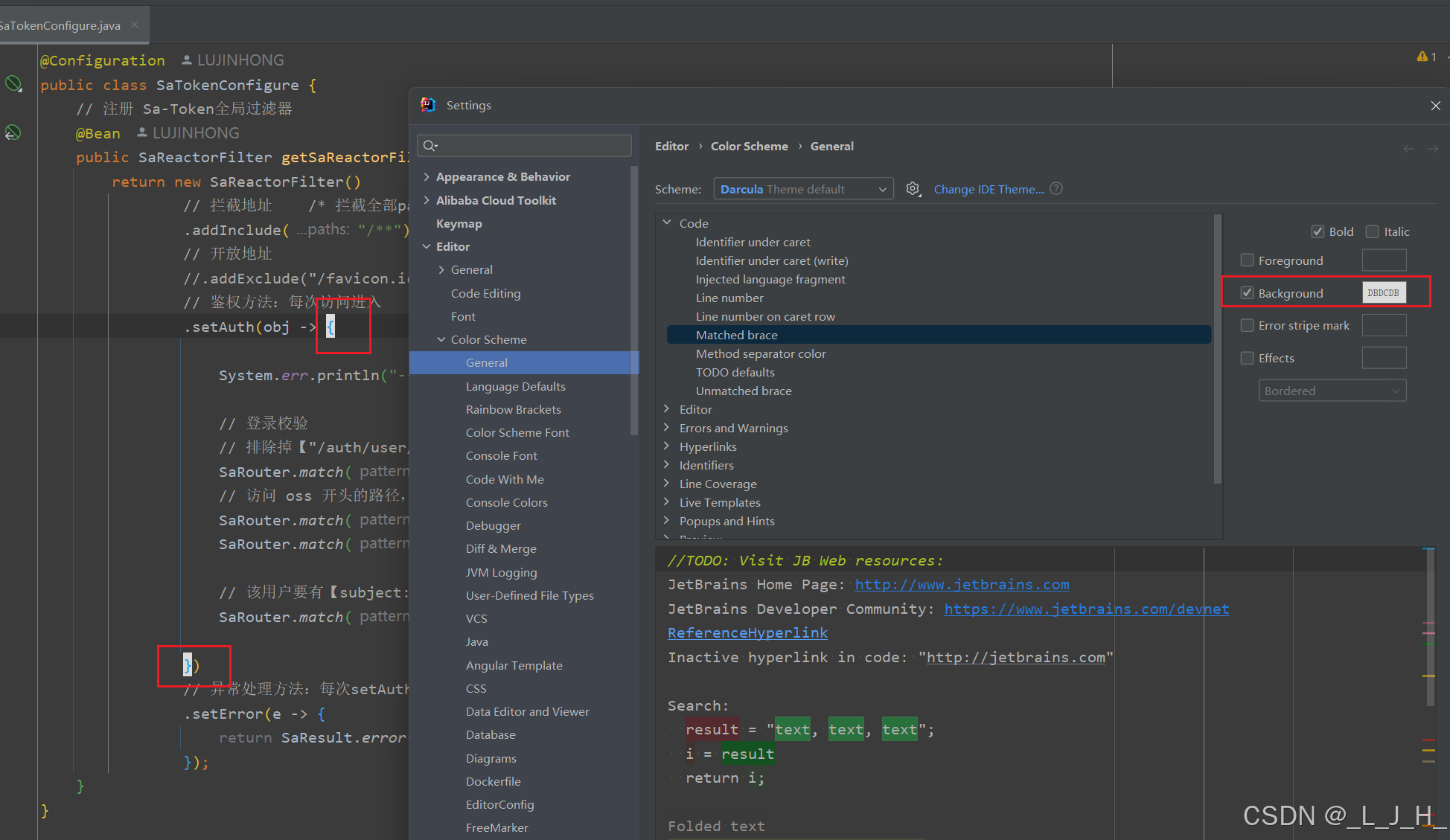Toggle the Bold checkbox
Screen dimensions: 1450x840
(1318, 231)
